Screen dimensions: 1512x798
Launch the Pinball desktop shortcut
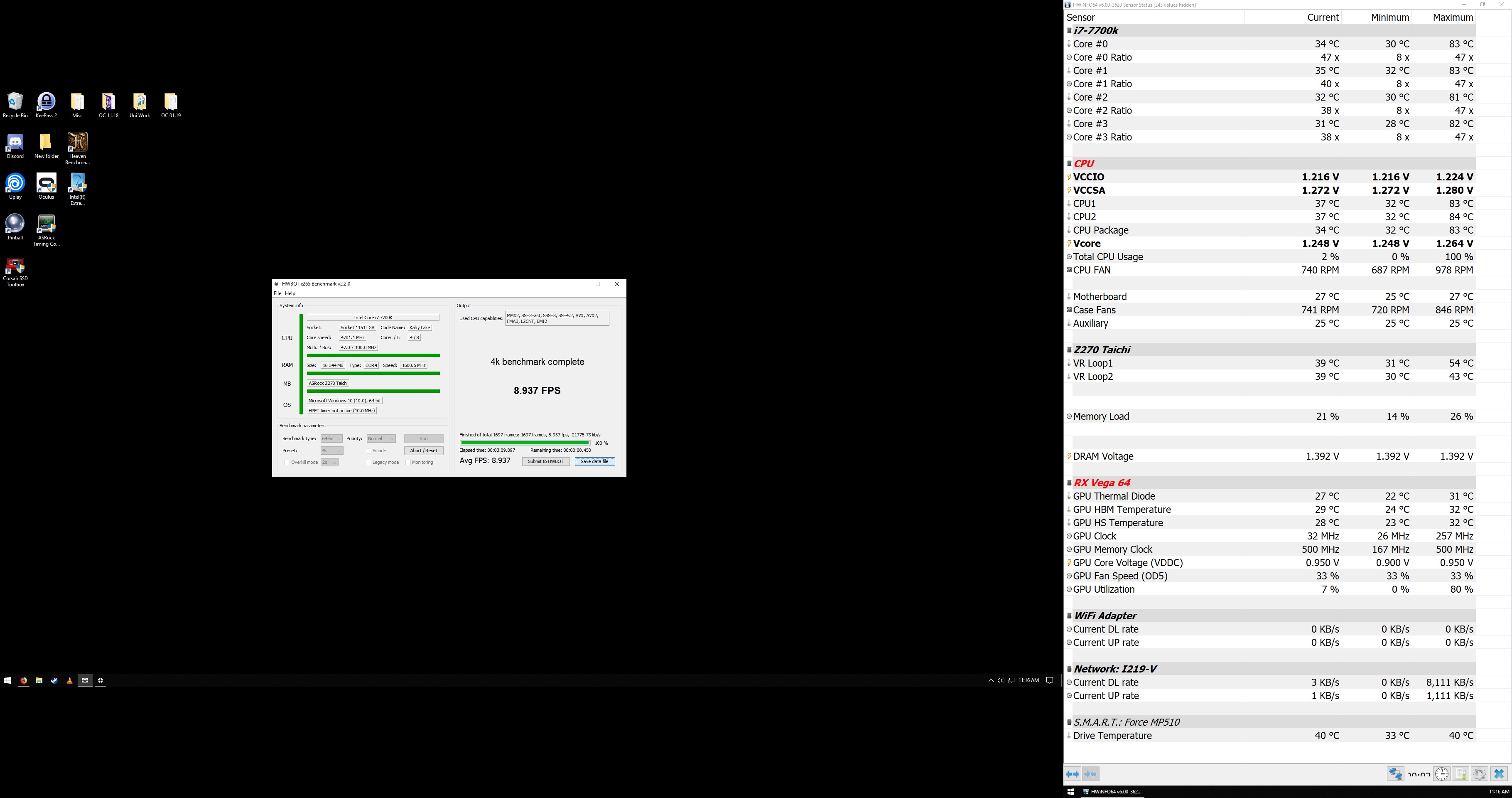click(x=15, y=227)
